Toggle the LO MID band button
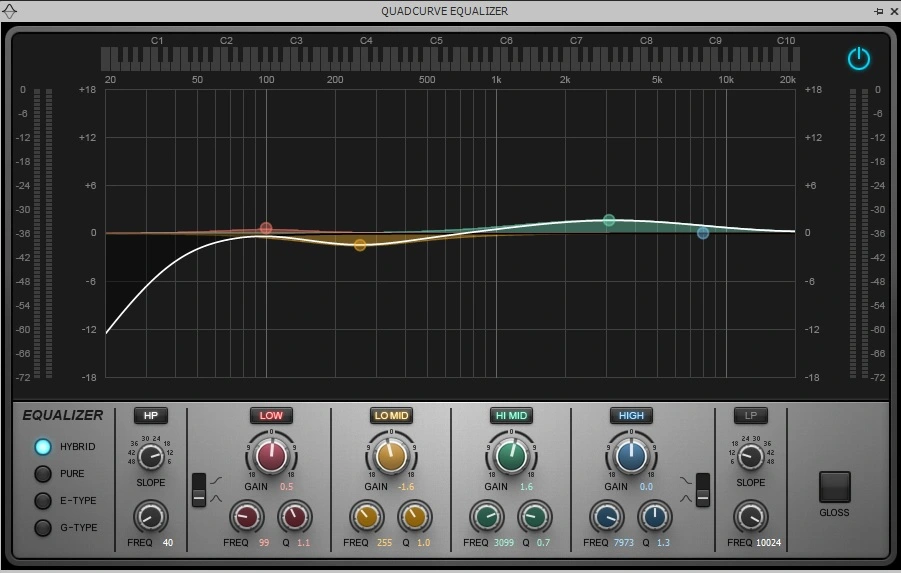This screenshot has height=573, width=901. pyautogui.click(x=391, y=416)
